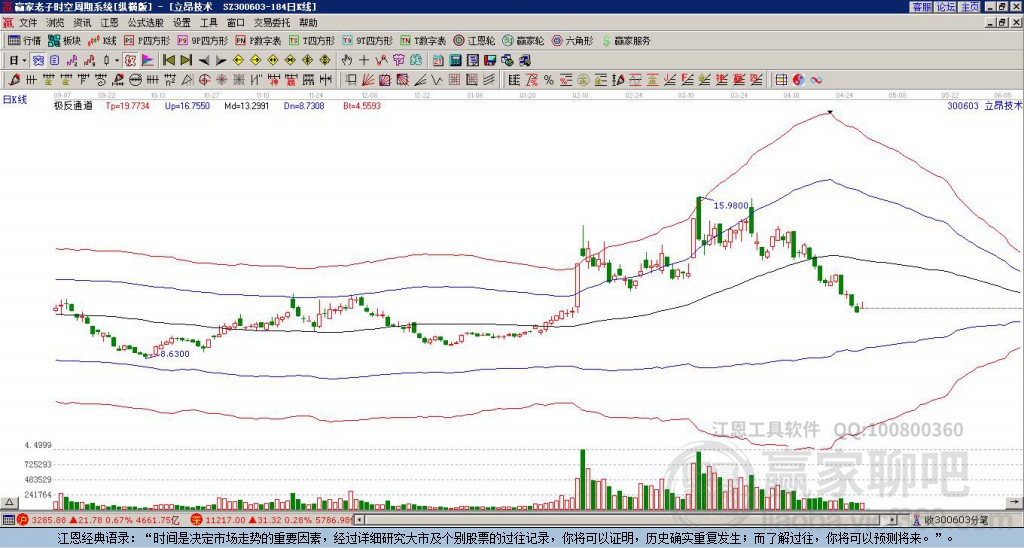Open the 交易委托 menu
This screenshot has width=1024, height=548.
pyautogui.click(x=272, y=23)
